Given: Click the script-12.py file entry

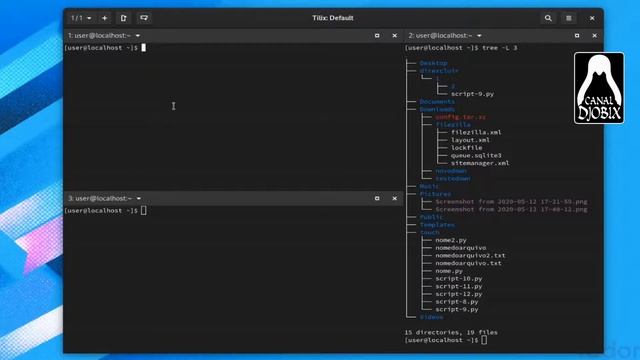Looking at the screenshot, I should tap(459, 294).
